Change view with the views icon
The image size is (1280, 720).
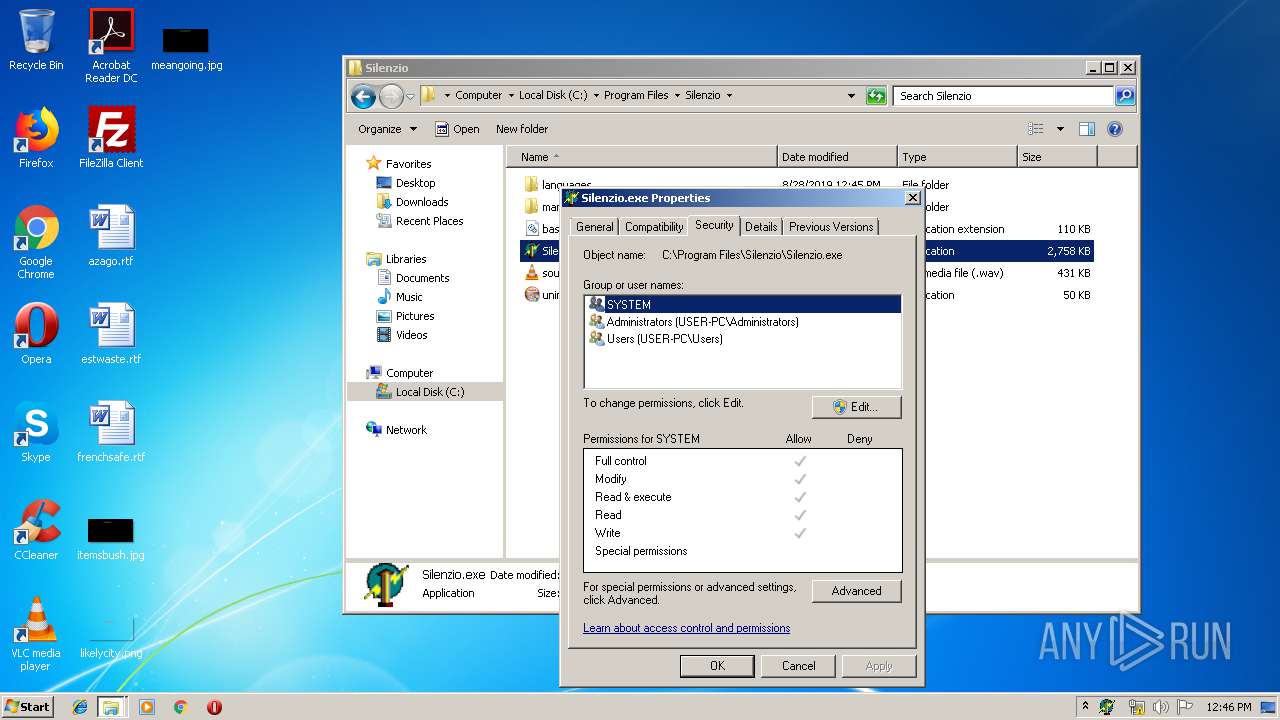[1036, 129]
